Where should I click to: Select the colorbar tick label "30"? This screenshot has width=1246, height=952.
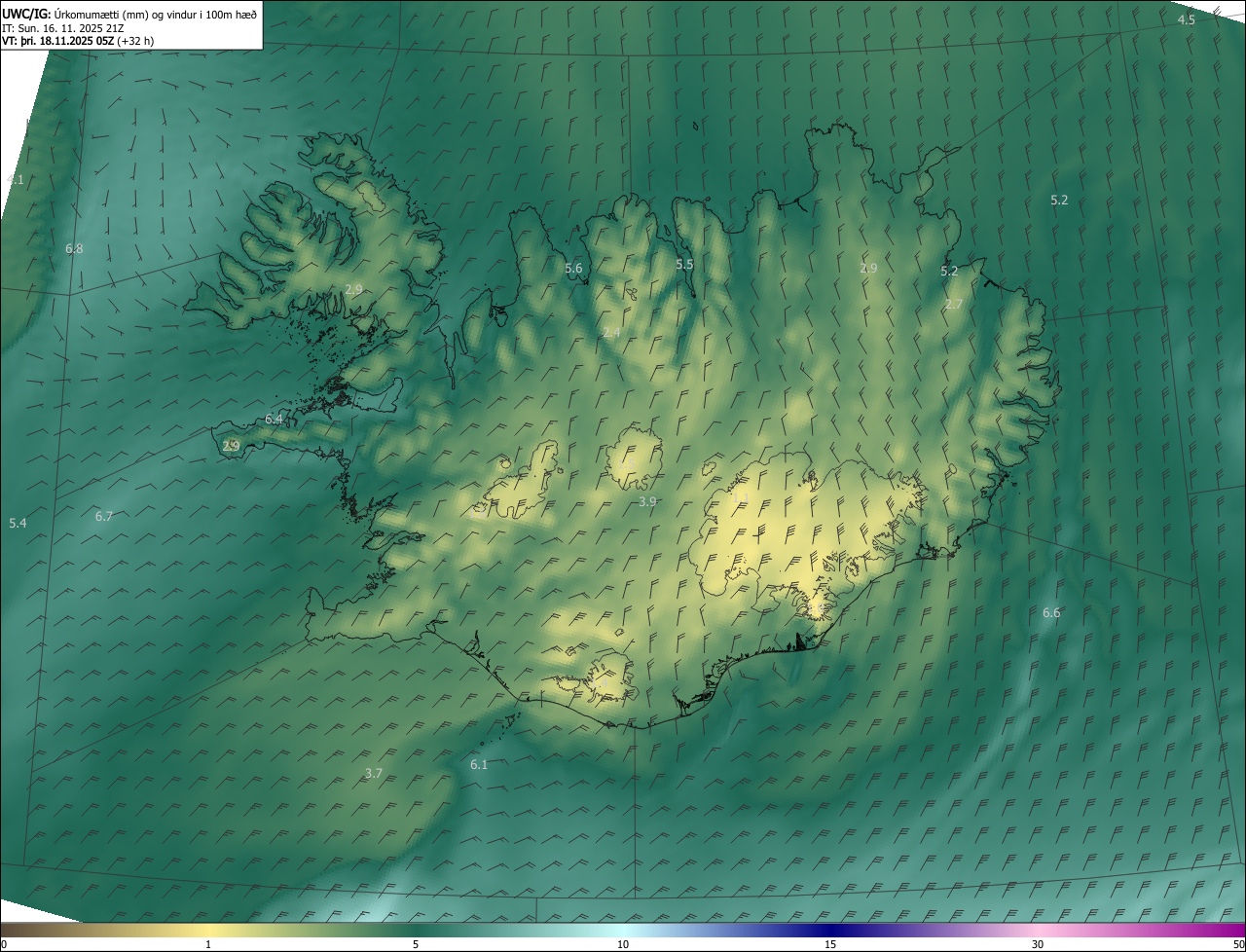coord(1038,944)
